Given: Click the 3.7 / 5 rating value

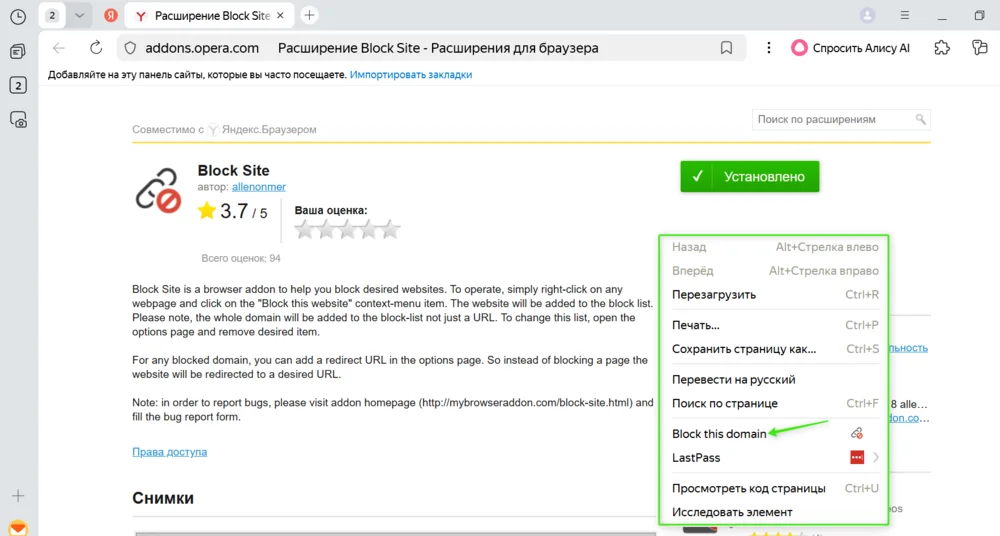Looking at the screenshot, I should (244, 211).
